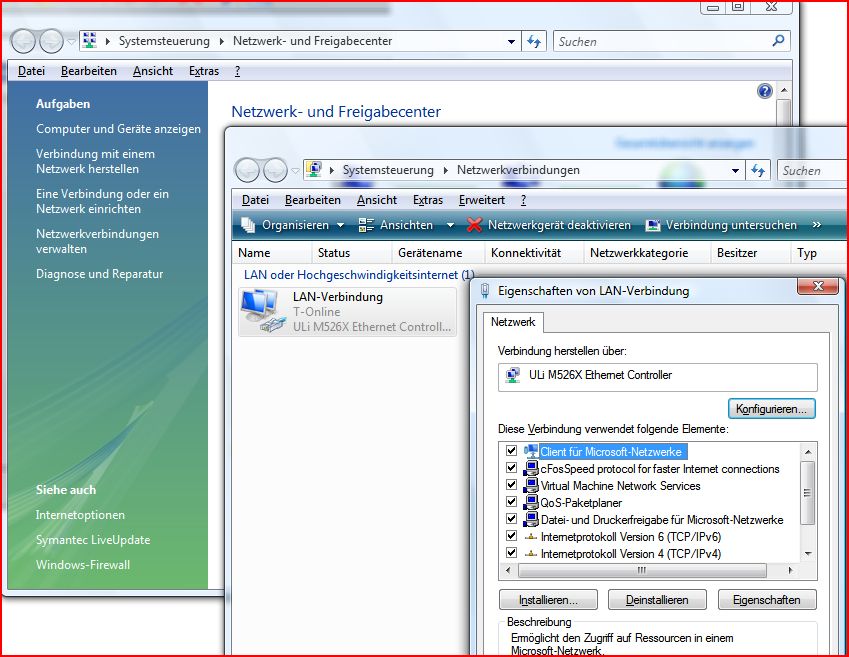Expand the Freigabecenter address bar dropdown

tap(511, 42)
